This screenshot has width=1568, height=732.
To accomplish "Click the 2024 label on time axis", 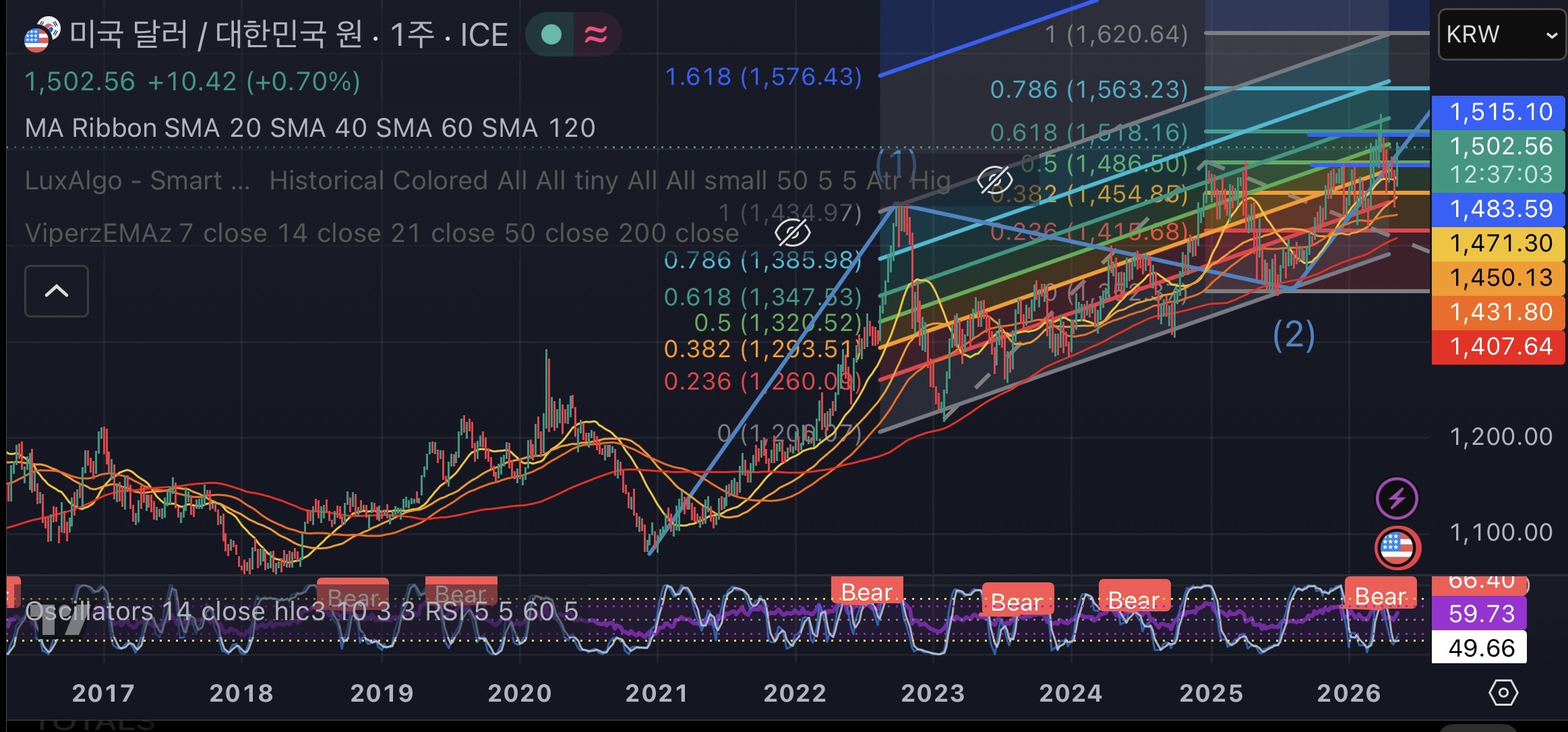I will tap(1071, 694).
